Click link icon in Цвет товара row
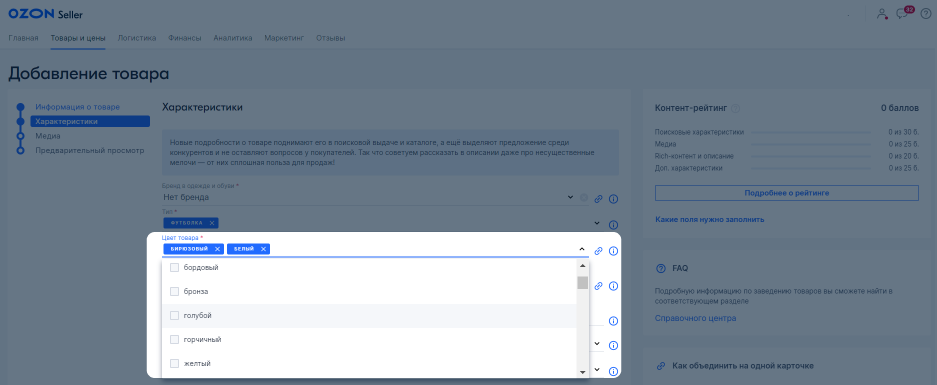Image resolution: width=937 pixels, height=385 pixels. click(598, 251)
